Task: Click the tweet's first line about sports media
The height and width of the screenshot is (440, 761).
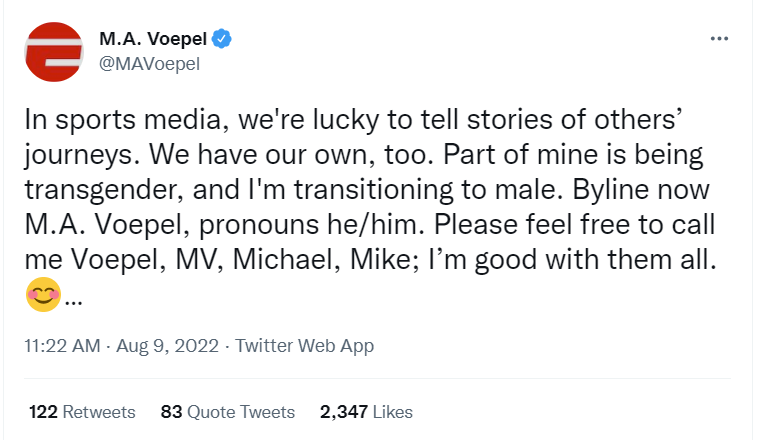Action: (x=354, y=120)
